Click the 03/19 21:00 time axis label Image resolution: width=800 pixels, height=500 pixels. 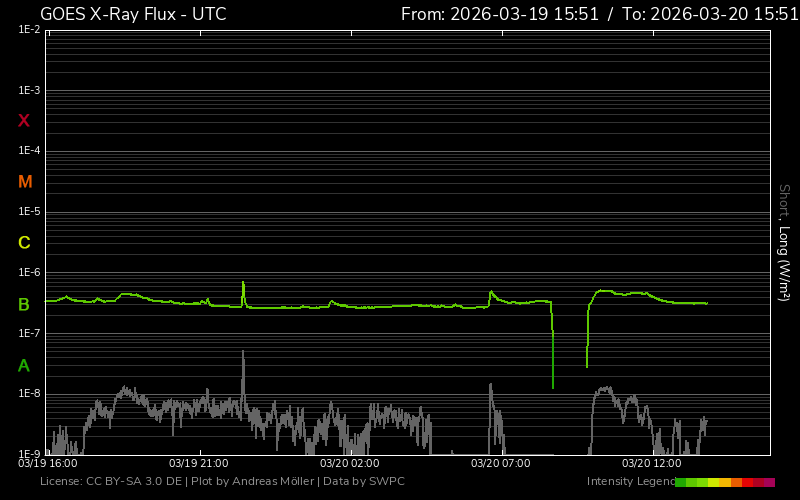(x=198, y=463)
